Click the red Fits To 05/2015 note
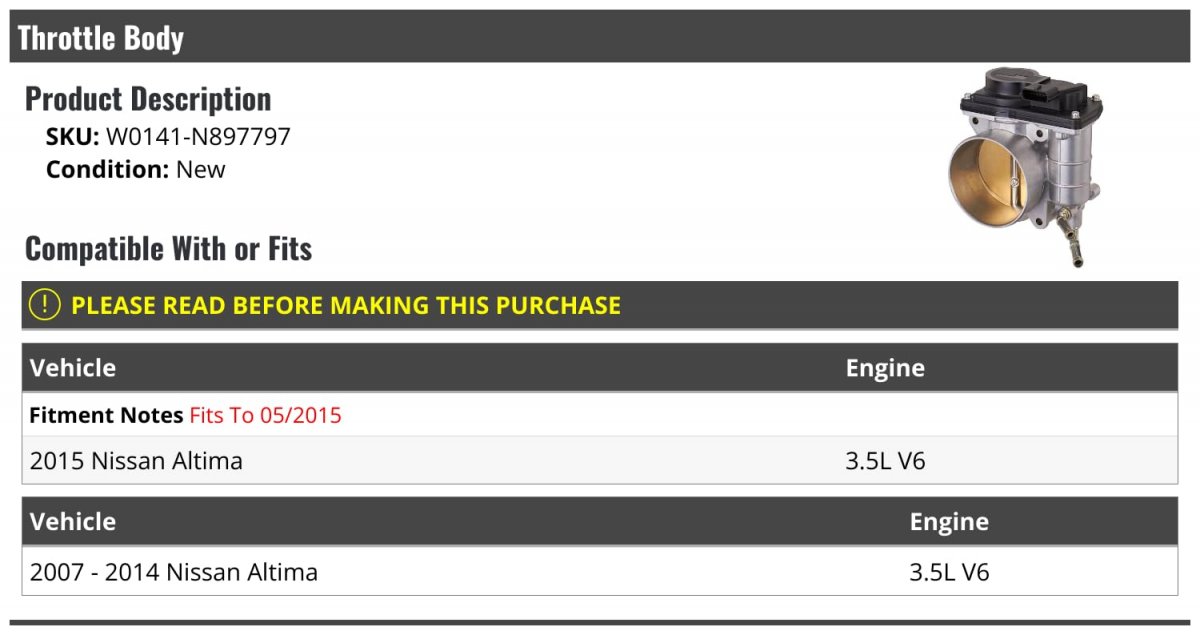The width and height of the screenshot is (1200, 635). pos(265,415)
